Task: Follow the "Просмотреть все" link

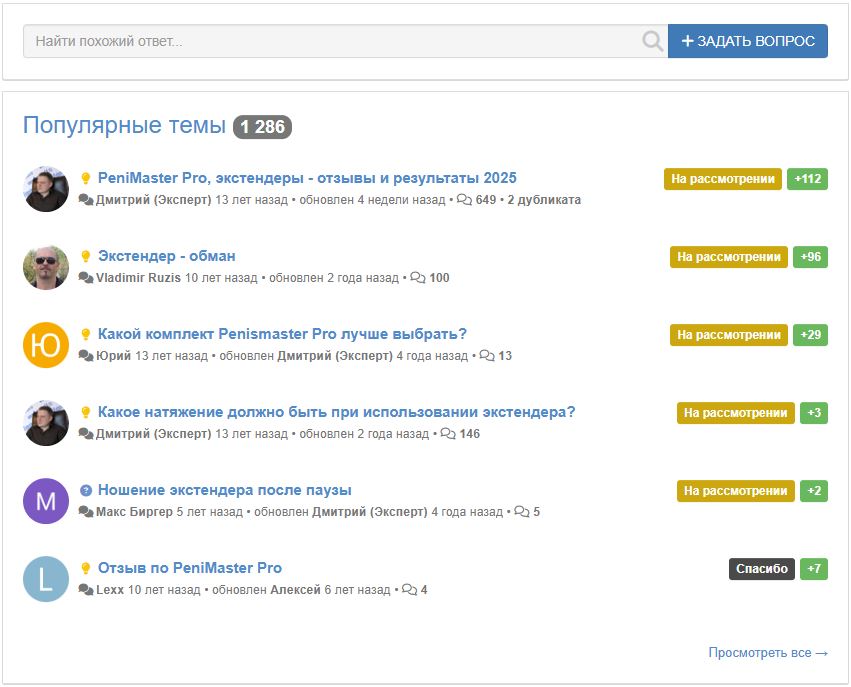Action: [x=767, y=653]
